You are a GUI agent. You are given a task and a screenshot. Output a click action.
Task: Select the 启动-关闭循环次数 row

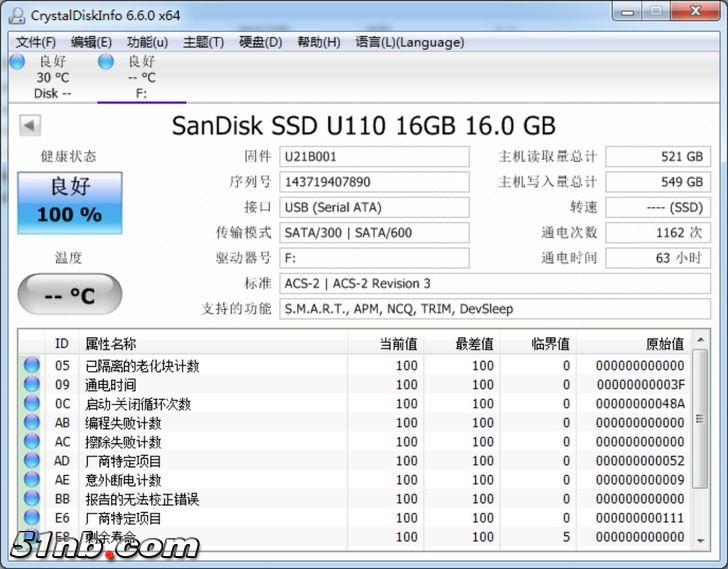click(355, 403)
